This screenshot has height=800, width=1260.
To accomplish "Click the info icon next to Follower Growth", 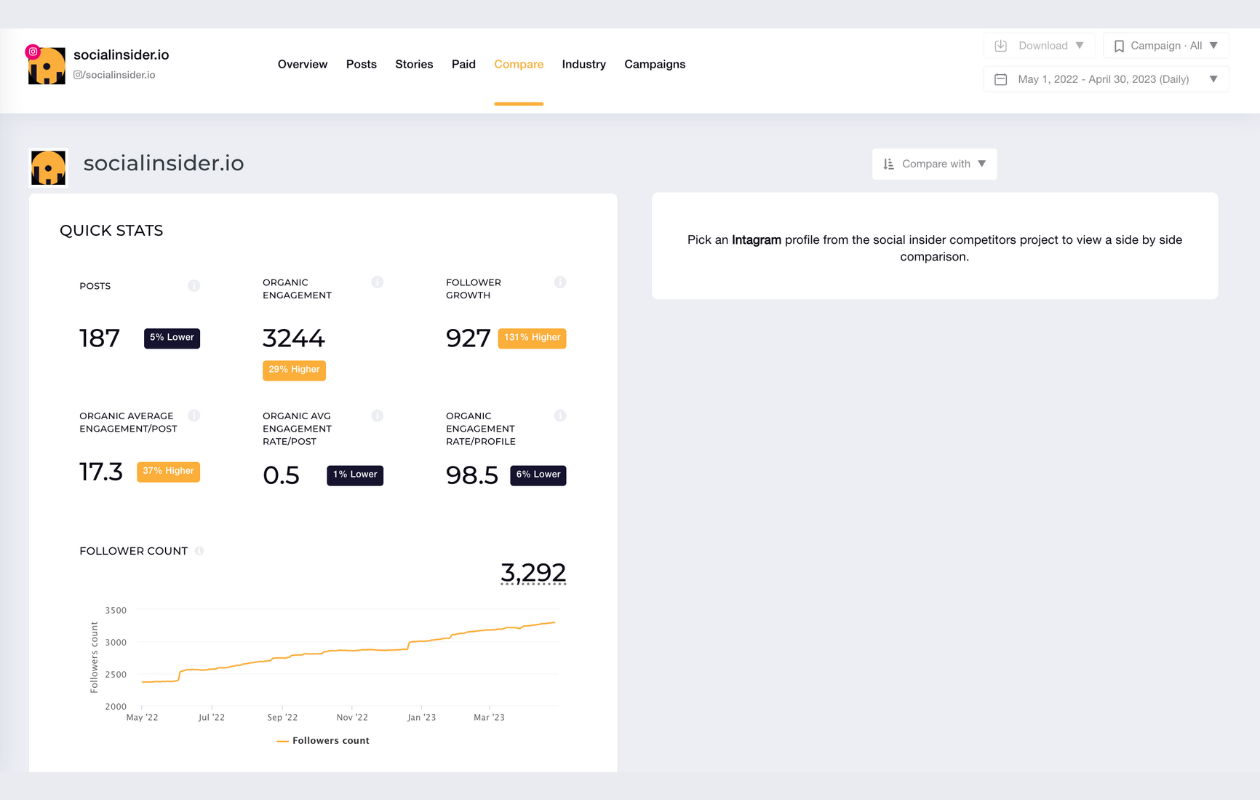I will click(x=560, y=283).
